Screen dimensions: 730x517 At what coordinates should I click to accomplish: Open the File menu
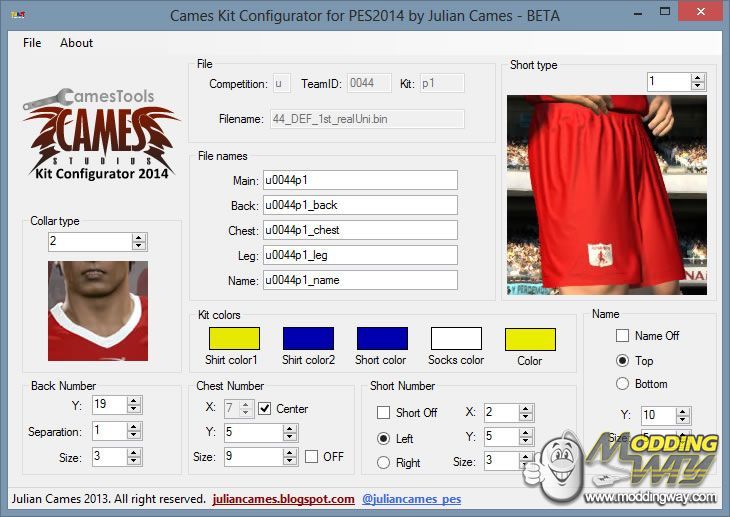pos(32,43)
